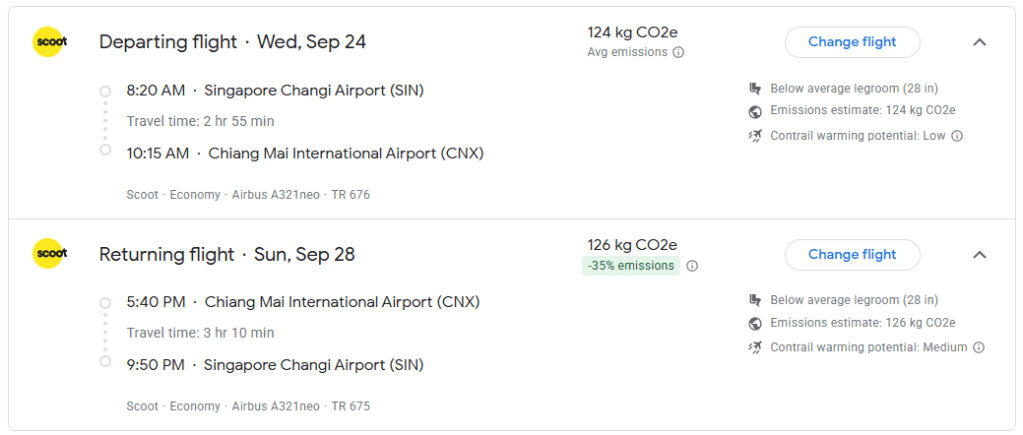
Task: Click the Departing flight Wed, Sep 24 header
Action: (232, 42)
